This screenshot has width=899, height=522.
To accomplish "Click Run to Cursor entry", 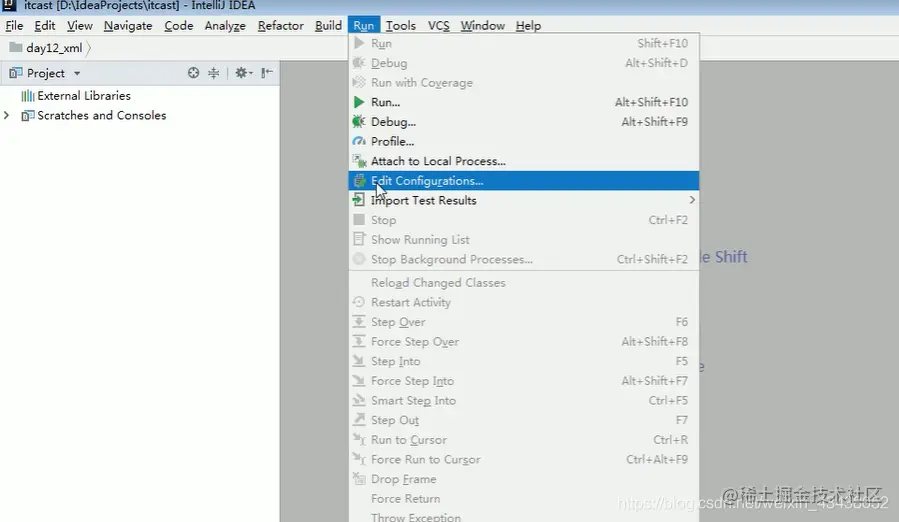I will tap(523, 440).
